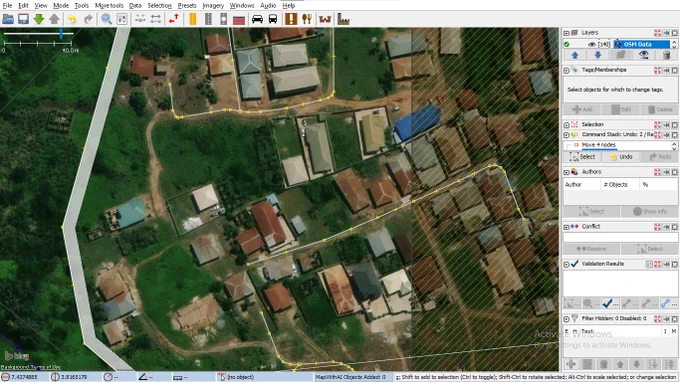Select the exclamation mark preset icon
The image size is (680, 382).
pyautogui.click(x=291, y=19)
